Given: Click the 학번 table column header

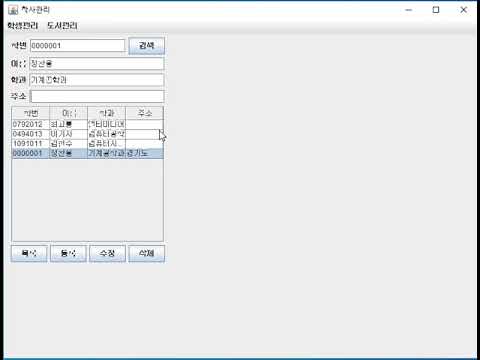Looking at the screenshot, I should [x=31, y=113].
